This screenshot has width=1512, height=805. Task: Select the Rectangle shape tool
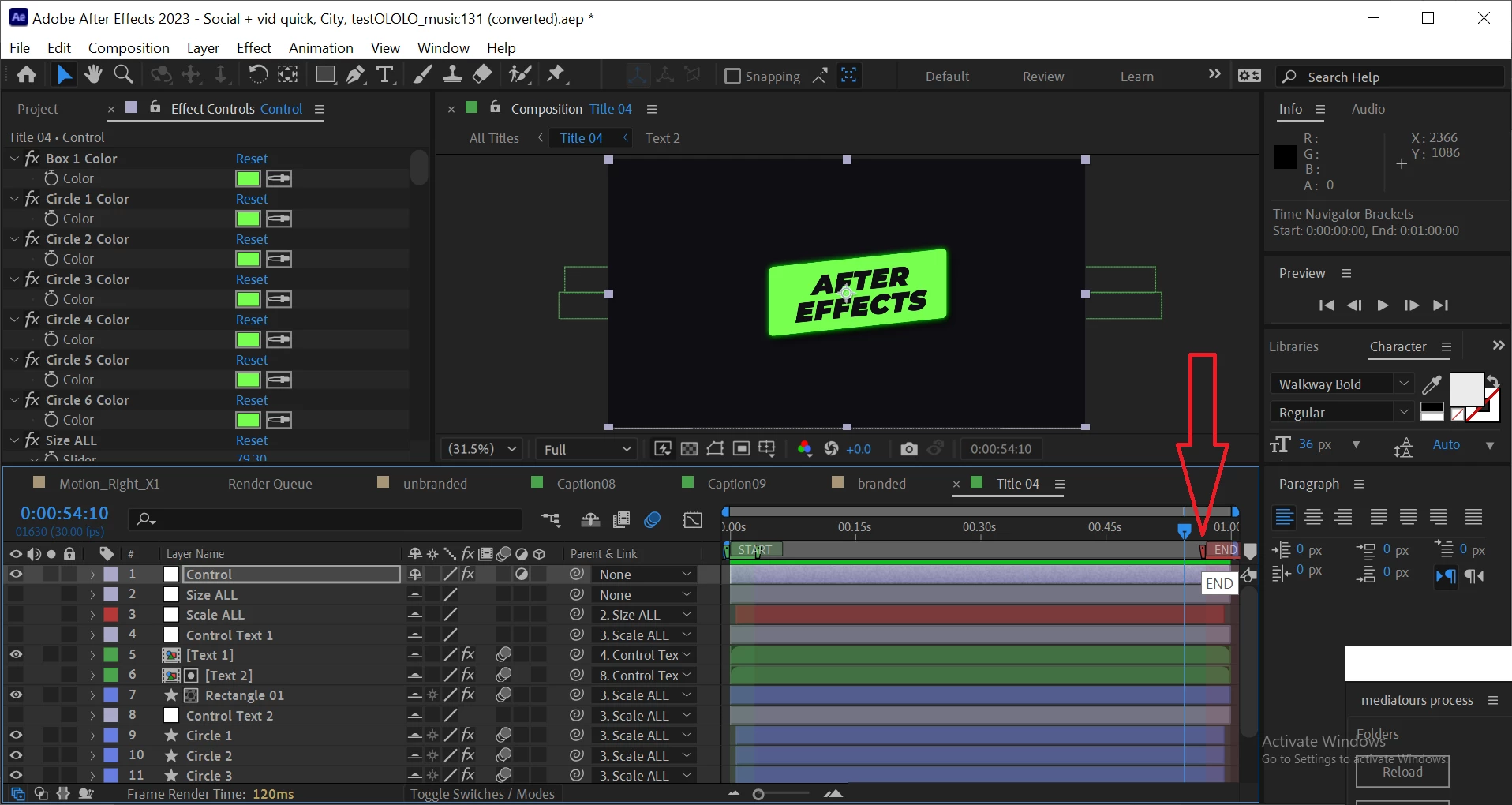click(x=324, y=75)
